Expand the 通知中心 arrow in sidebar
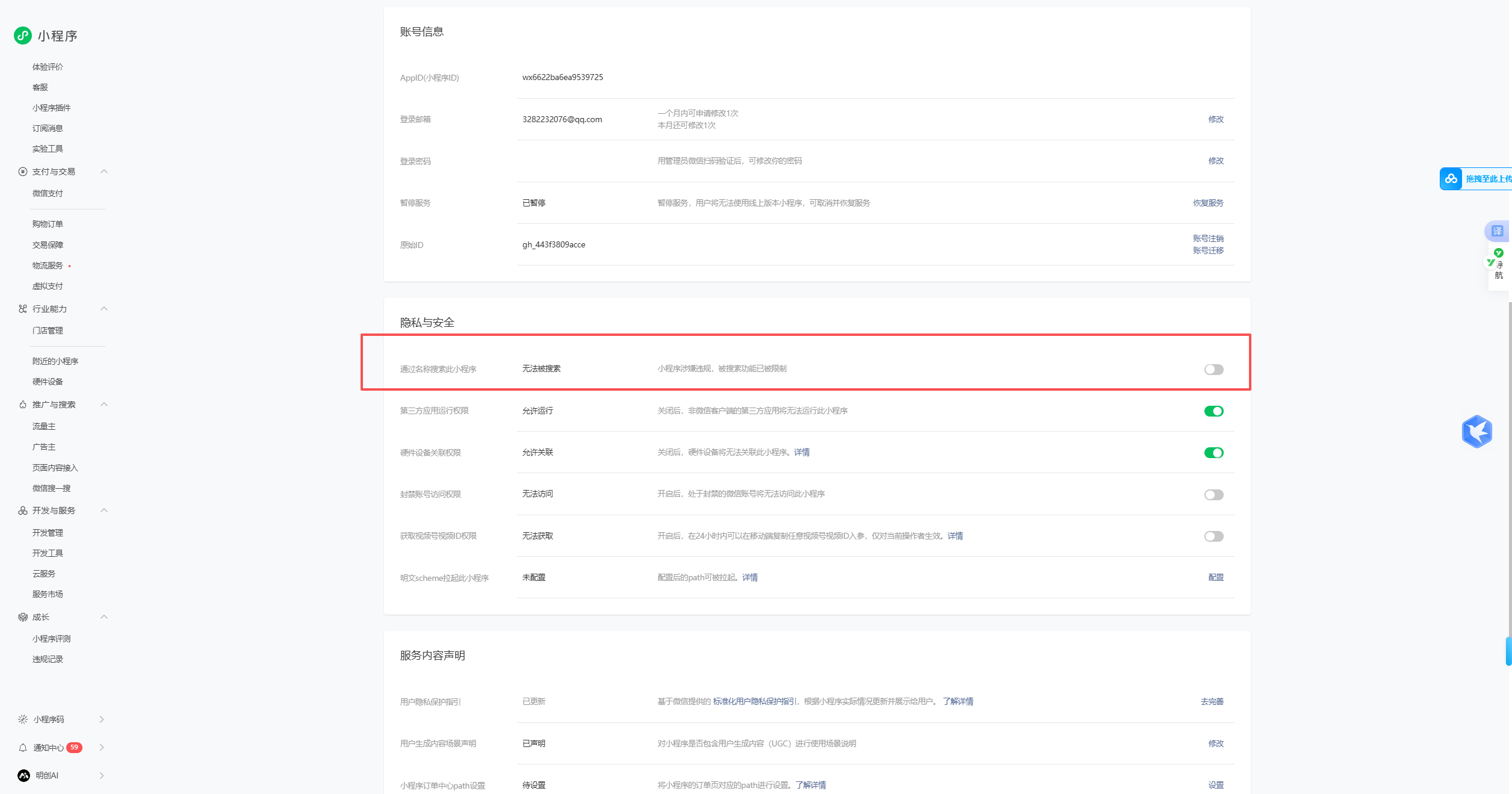 (102, 748)
